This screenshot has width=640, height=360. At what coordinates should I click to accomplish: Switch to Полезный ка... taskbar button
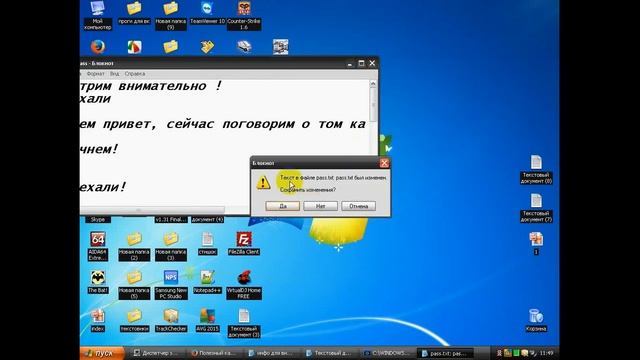[x=214, y=353]
